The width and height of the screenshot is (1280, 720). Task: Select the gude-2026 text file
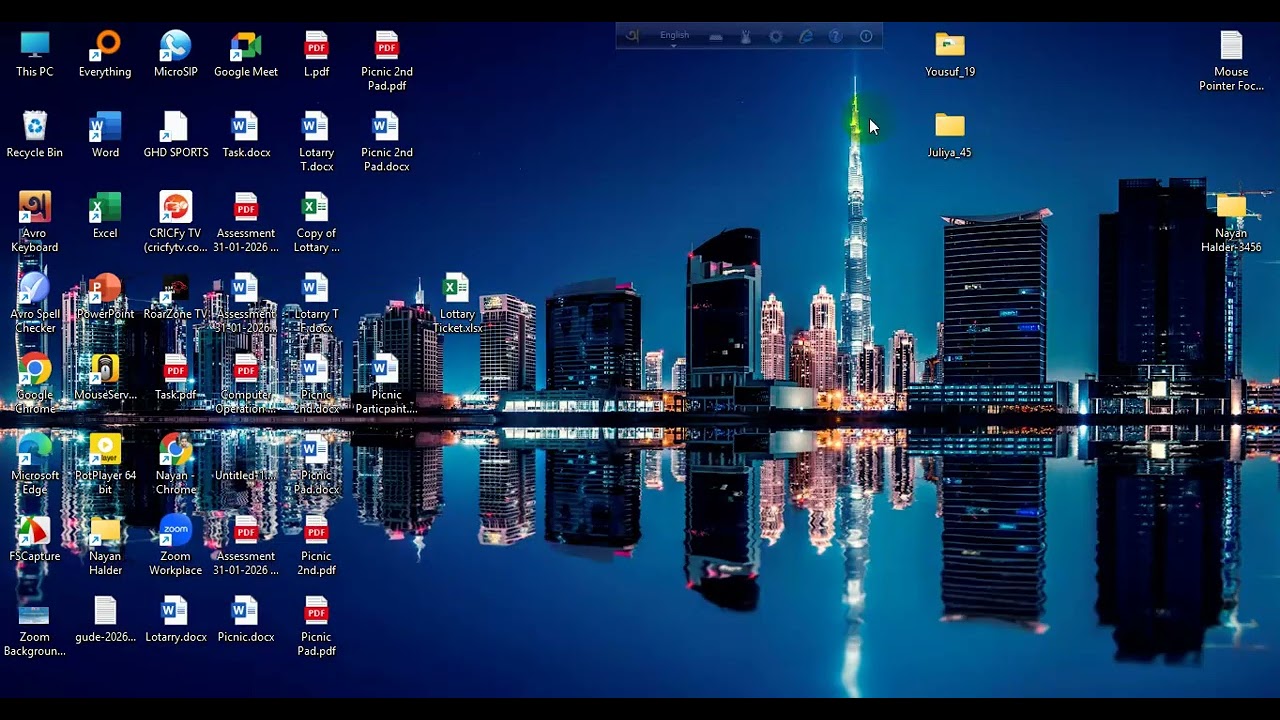(x=105, y=620)
